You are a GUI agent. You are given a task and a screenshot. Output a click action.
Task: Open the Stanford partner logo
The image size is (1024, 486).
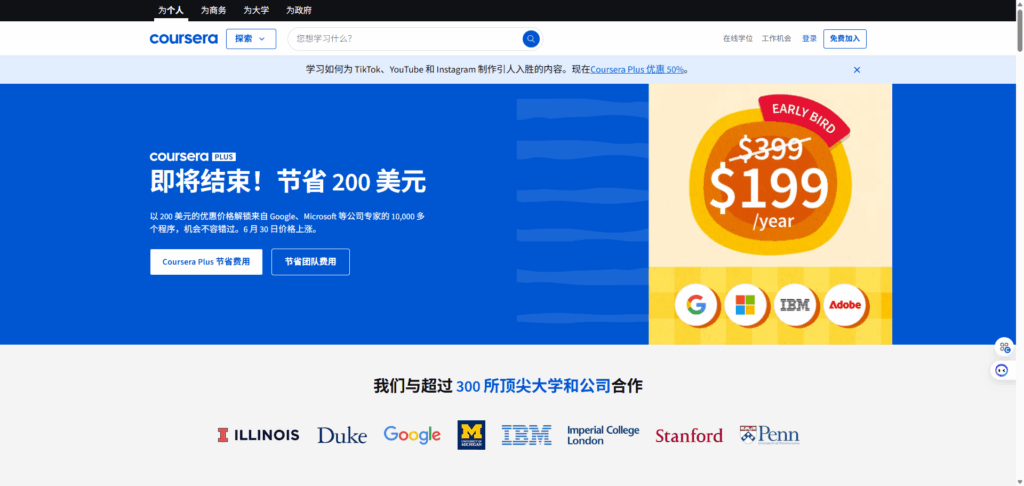[x=689, y=436]
